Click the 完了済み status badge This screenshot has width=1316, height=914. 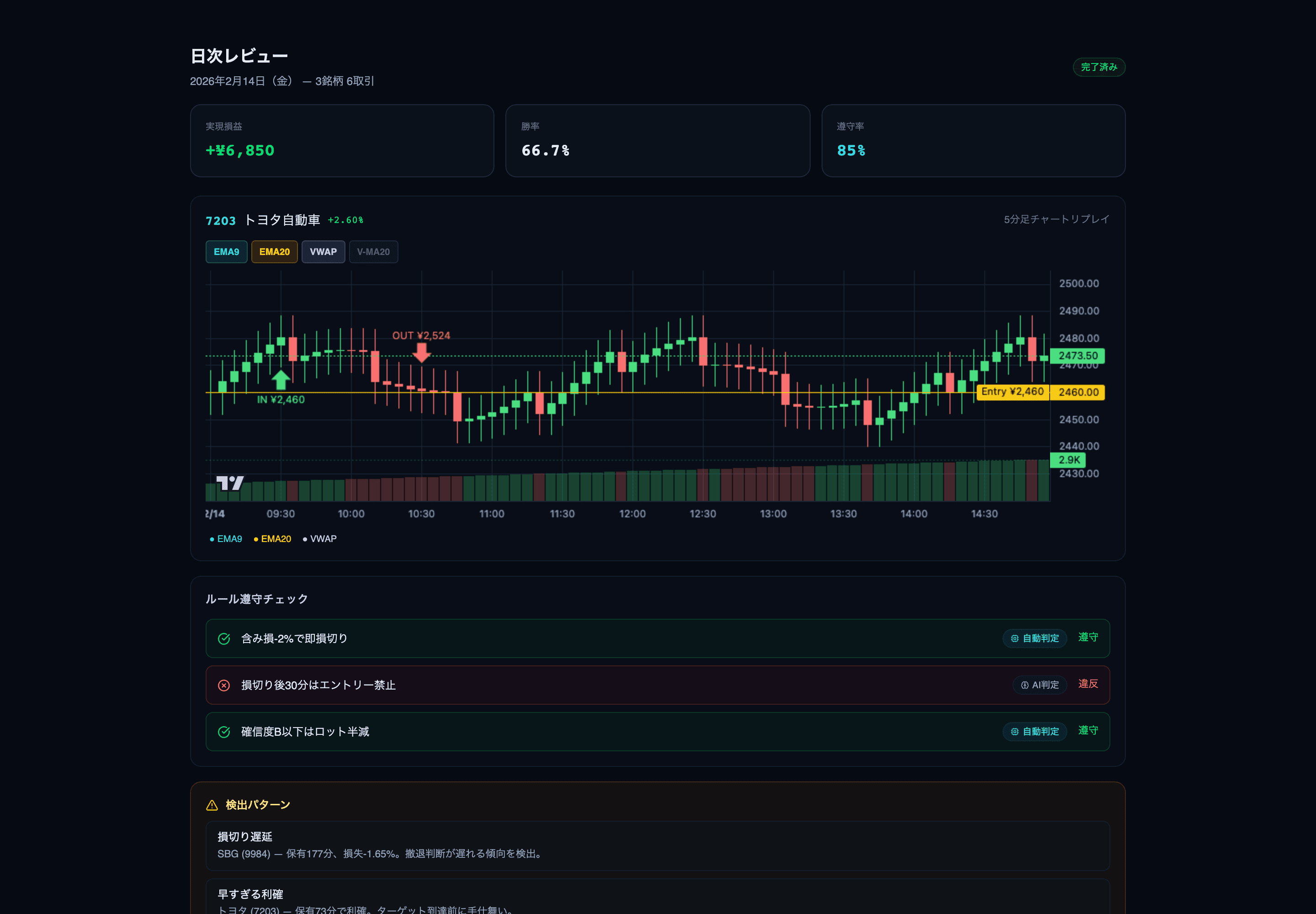pyautogui.click(x=1099, y=67)
